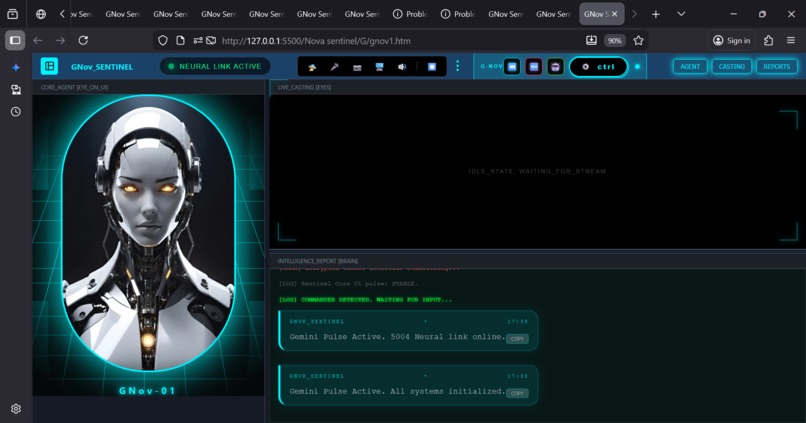The width and height of the screenshot is (806, 423).
Task: Open Firefox View icon at top left
Action: point(13,14)
